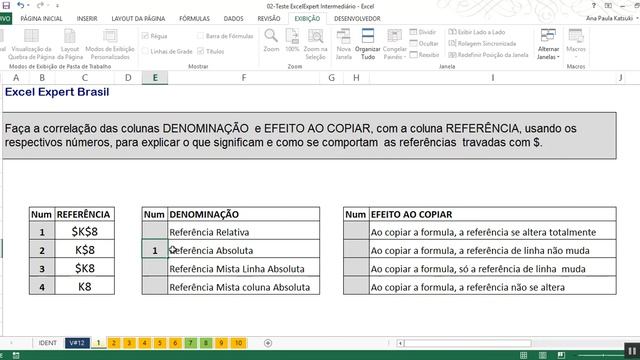Click Rolagem Sincronizada
The height and width of the screenshot is (360, 640).
click(x=482, y=43)
